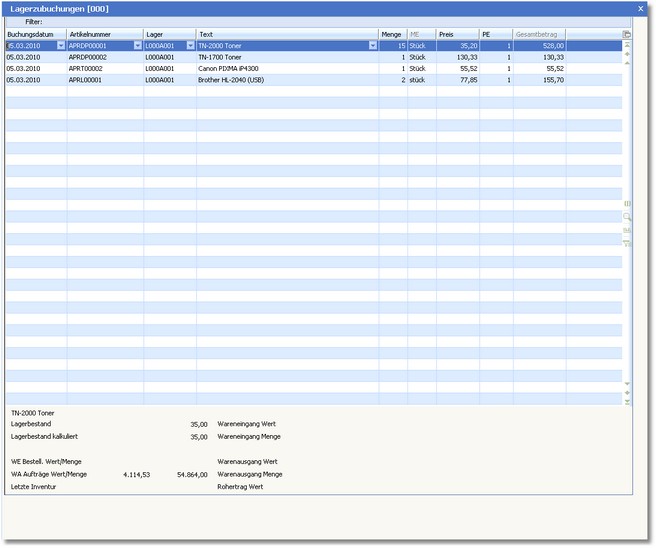Sort by the Artikelnummer column header
Image resolution: width=656 pixels, height=548 pixels.
(x=104, y=34)
